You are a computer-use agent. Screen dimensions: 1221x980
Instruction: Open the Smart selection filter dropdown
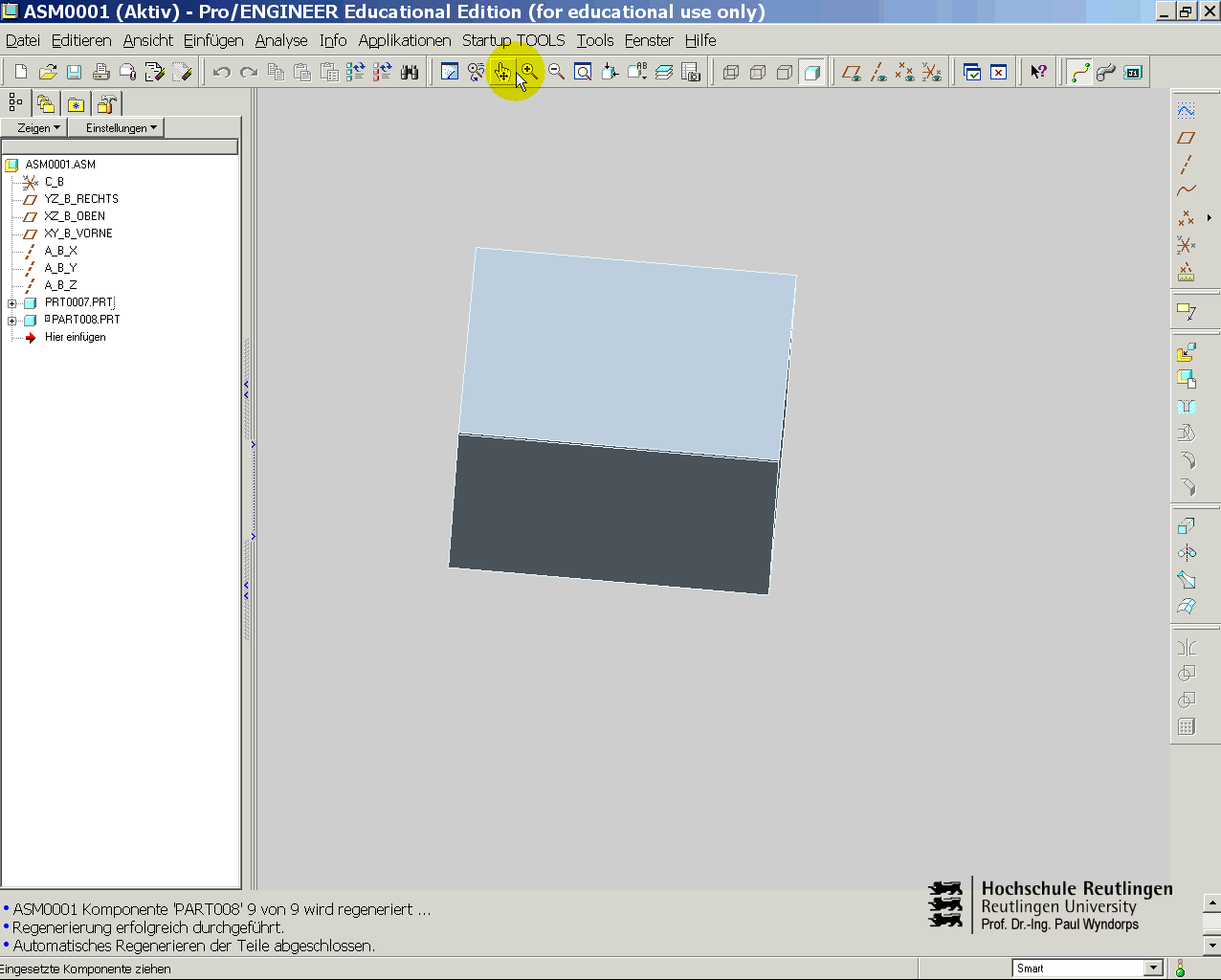(x=1153, y=969)
